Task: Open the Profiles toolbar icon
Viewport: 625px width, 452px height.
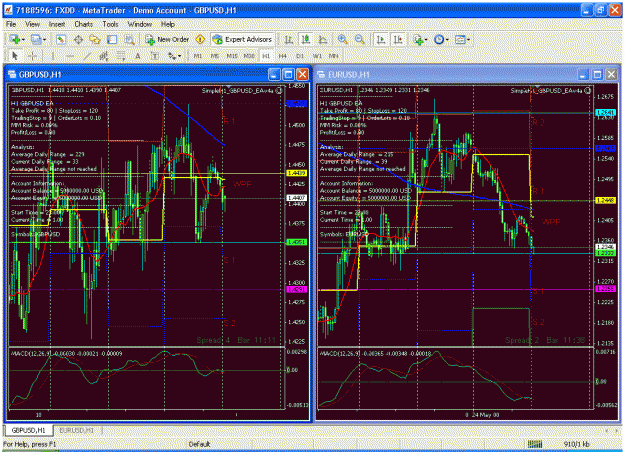Action: (35, 39)
